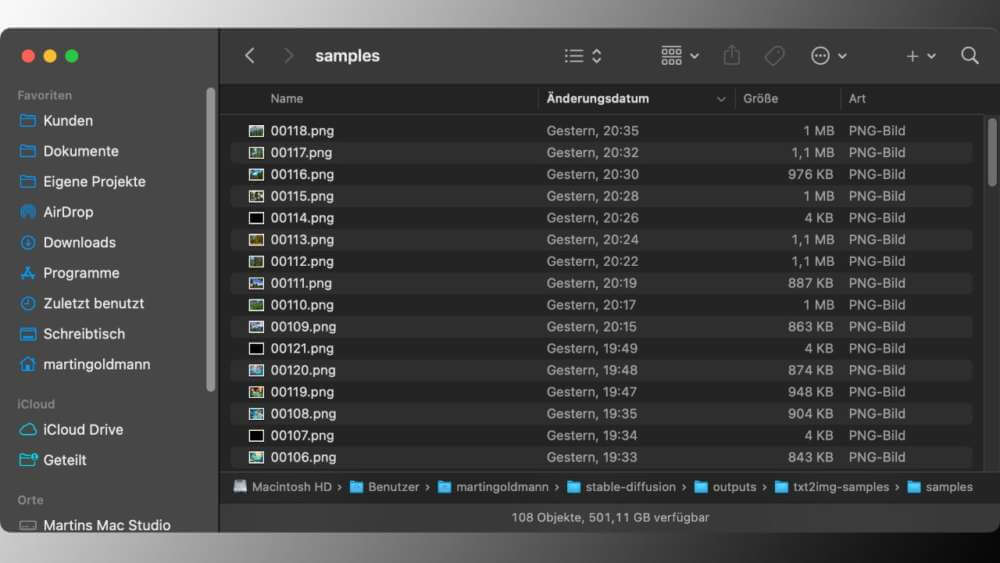Expand the grouping options dropdown
This screenshot has width=1000, height=563.
(680, 56)
